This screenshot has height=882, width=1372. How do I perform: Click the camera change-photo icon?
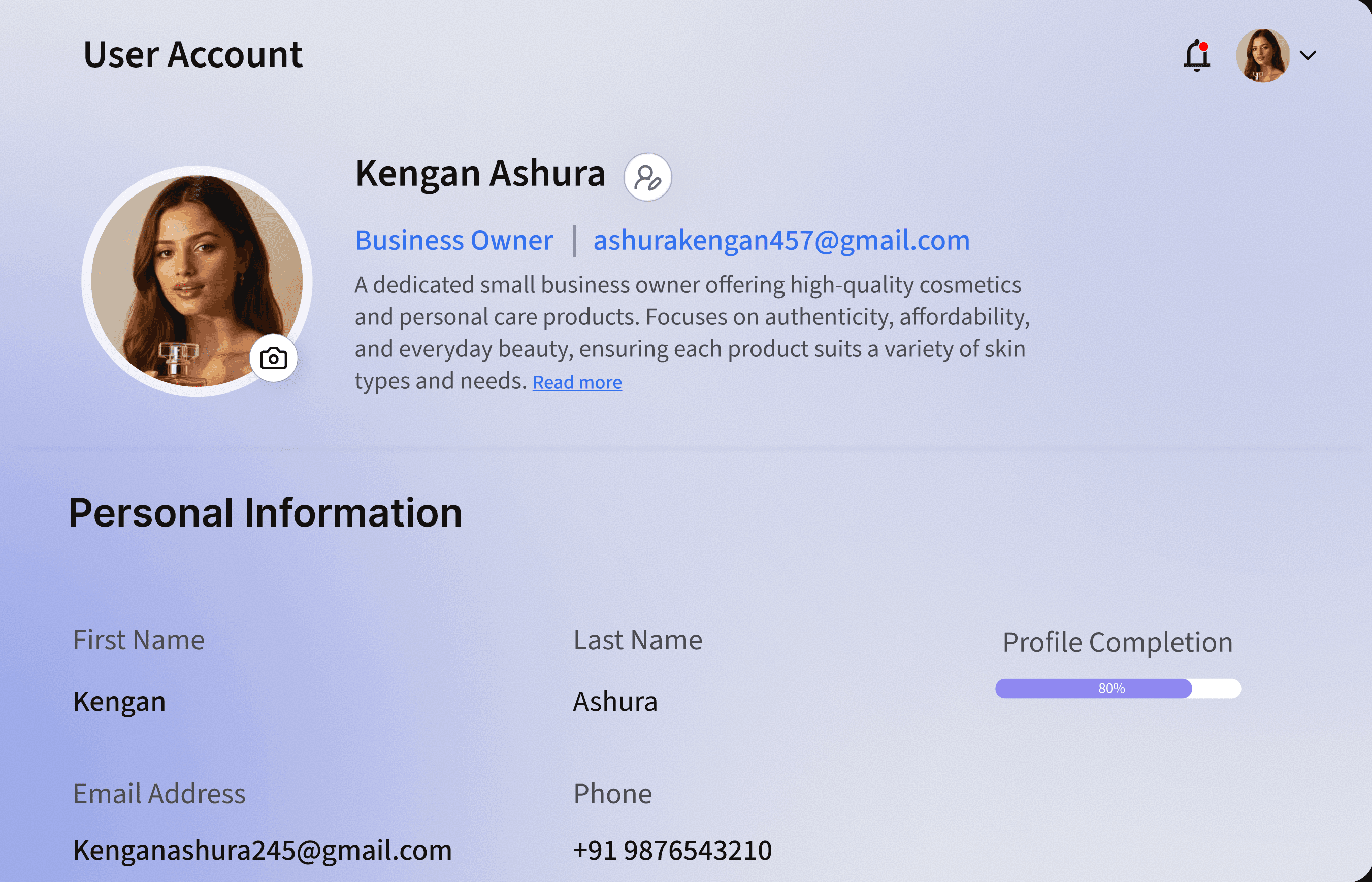pos(273,358)
